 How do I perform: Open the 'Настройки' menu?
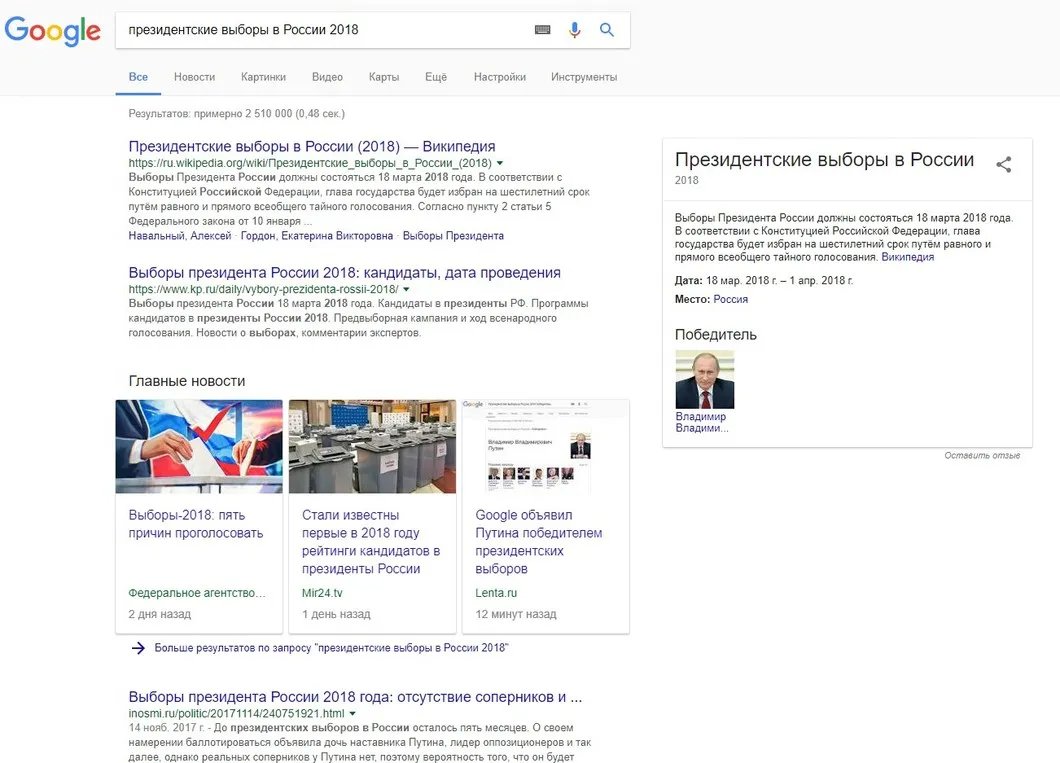click(499, 77)
